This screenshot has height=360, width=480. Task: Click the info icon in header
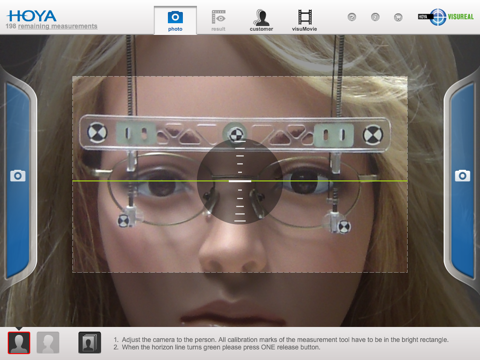click(x=375, y=17)
